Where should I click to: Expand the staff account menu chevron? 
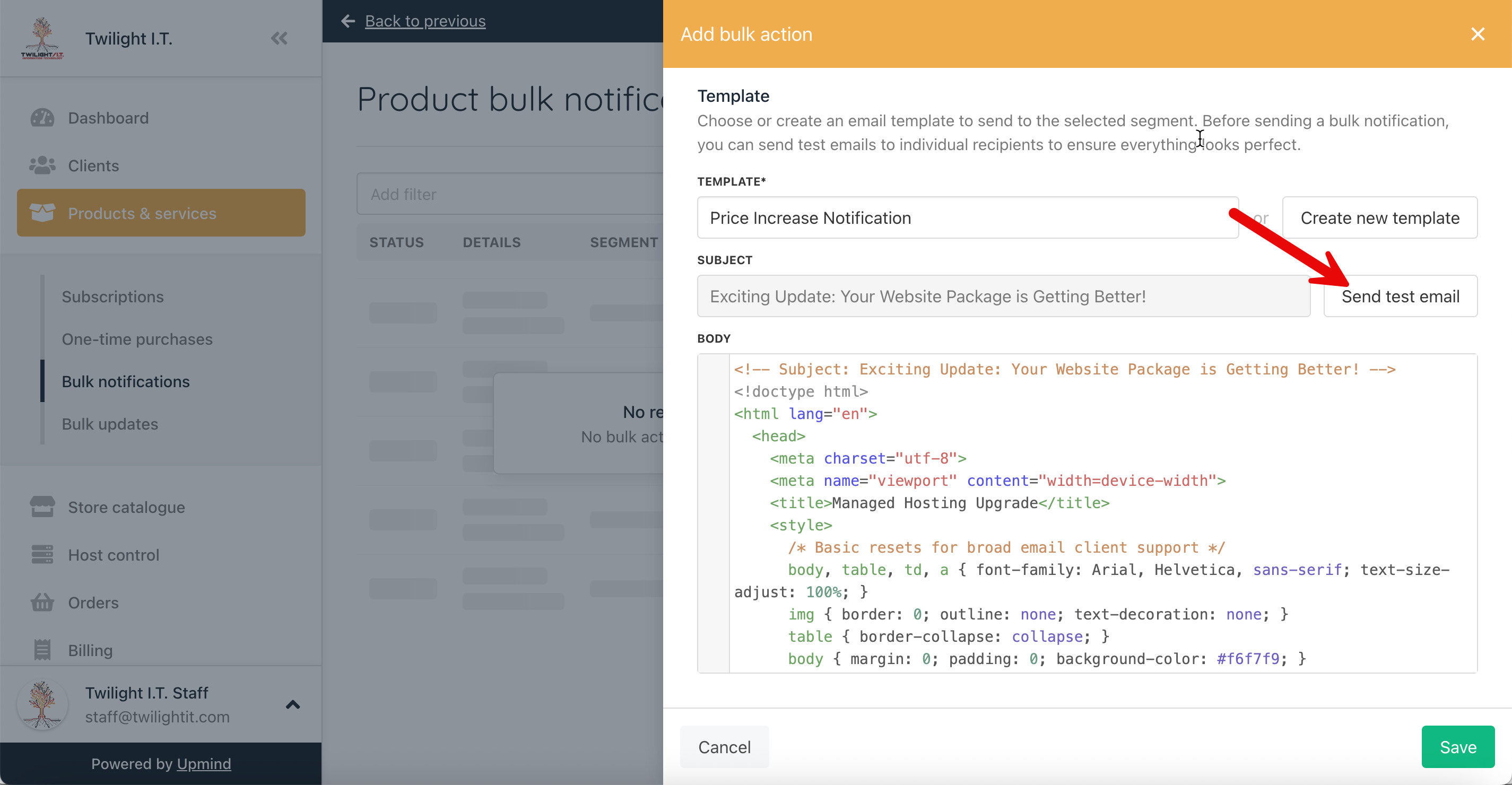[293, 704]
